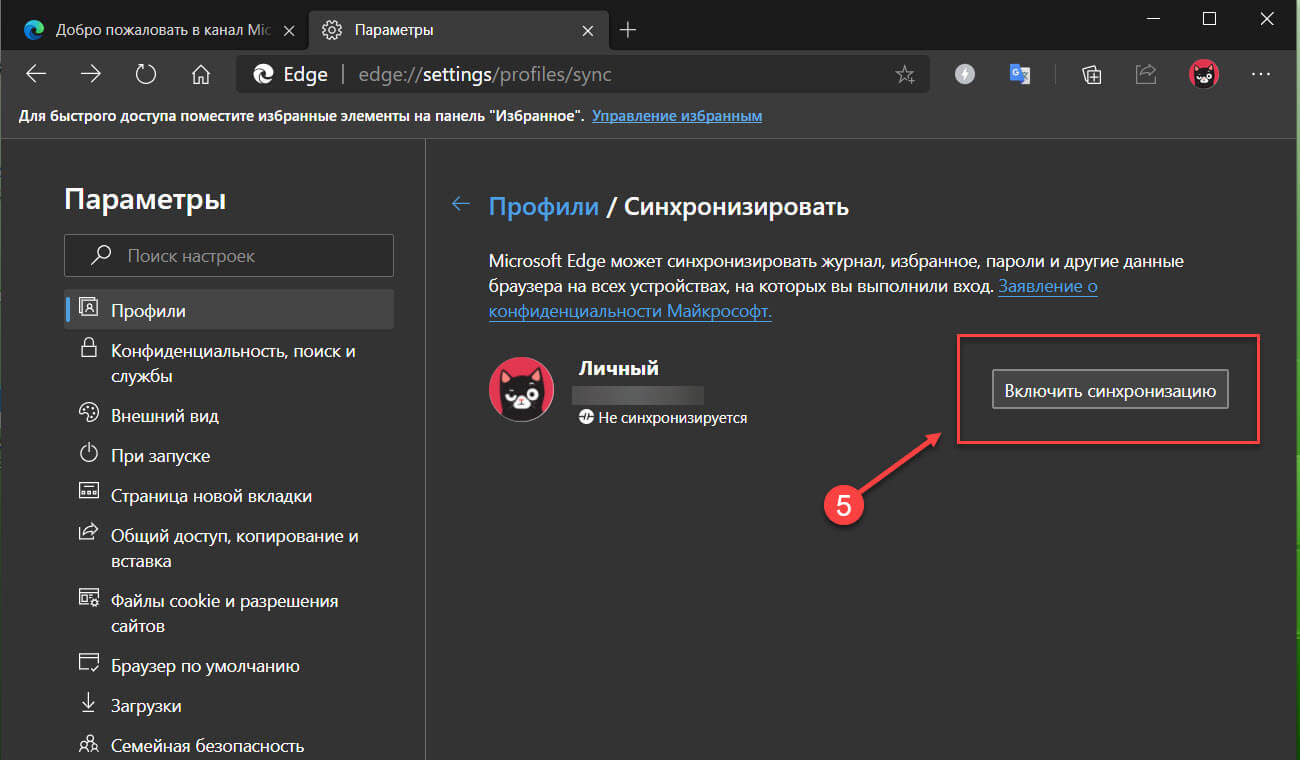Select Профили in the settings sidebar
Image resolution: width=1300 pixels, height=760 pixels.
(229, 310)
